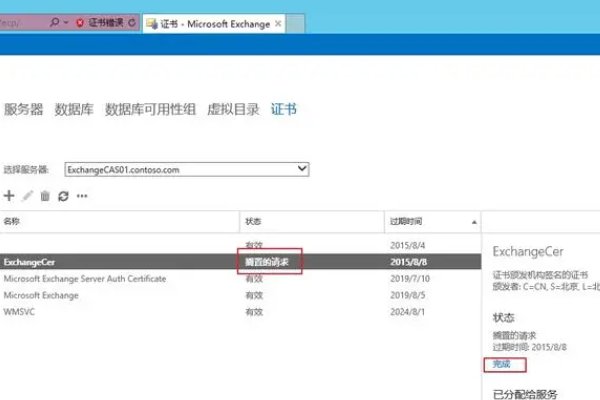Switch to 证书 - Microsoft Exchange browser tab
The width and height of the screenshot is (600, 400).
[214, 24]
